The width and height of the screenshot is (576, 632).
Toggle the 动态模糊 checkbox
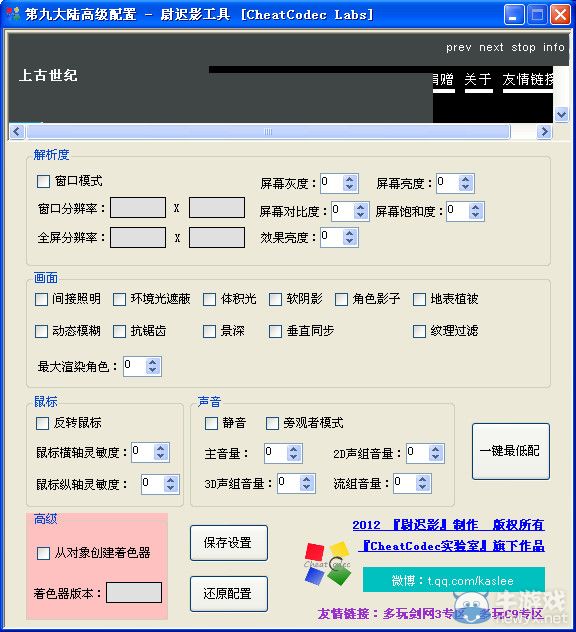[41, 331]
